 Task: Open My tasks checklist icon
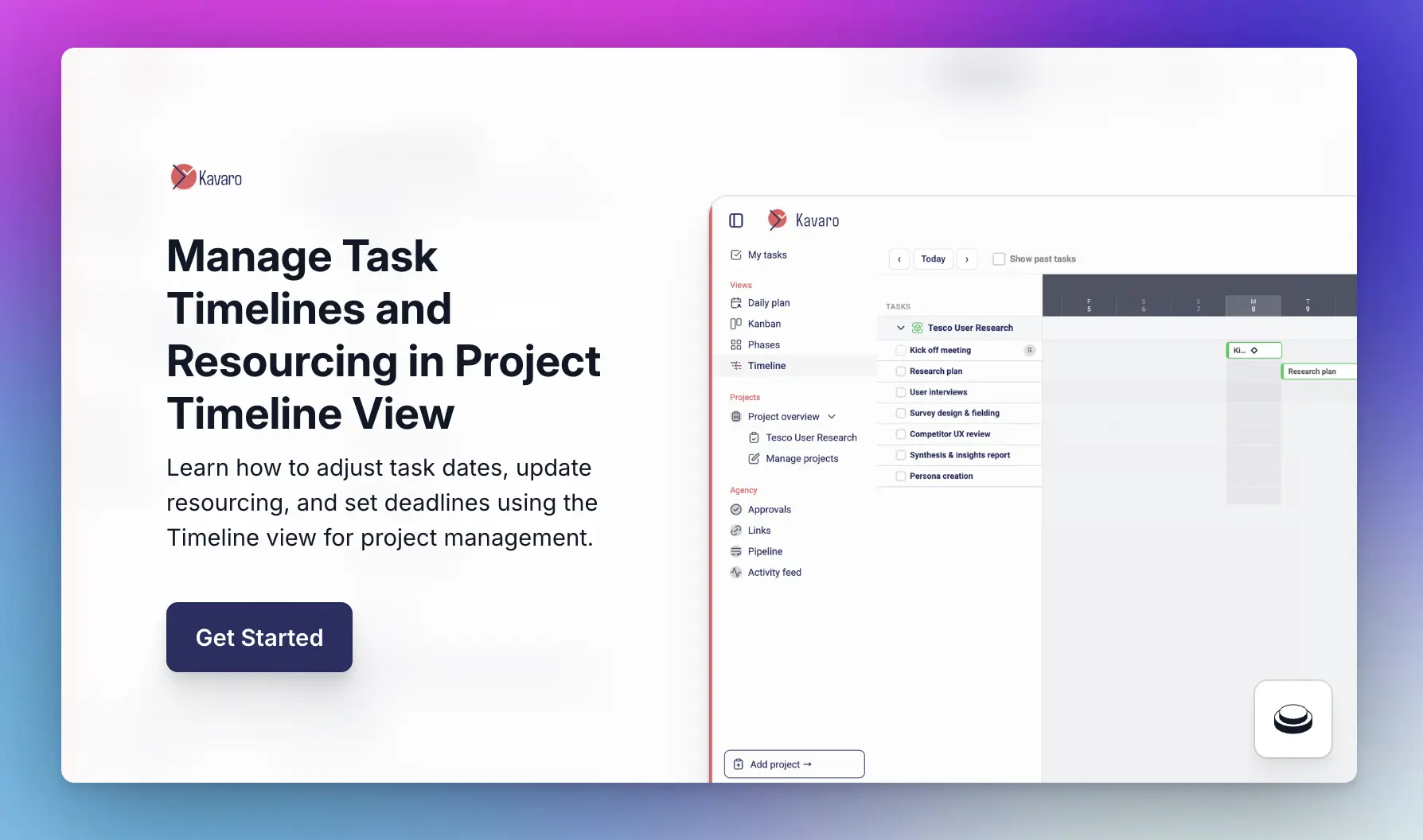(x=736, y=255)
